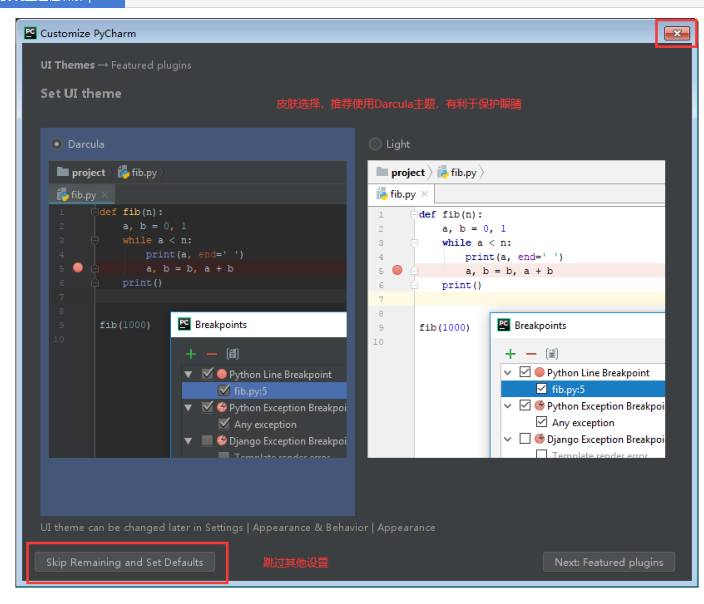Image resolution: width=704 pixels, height=604 pixels.
Task: Toggle Python Exception Breakpoint checkbox in Light preview
Action: point(525,405)
